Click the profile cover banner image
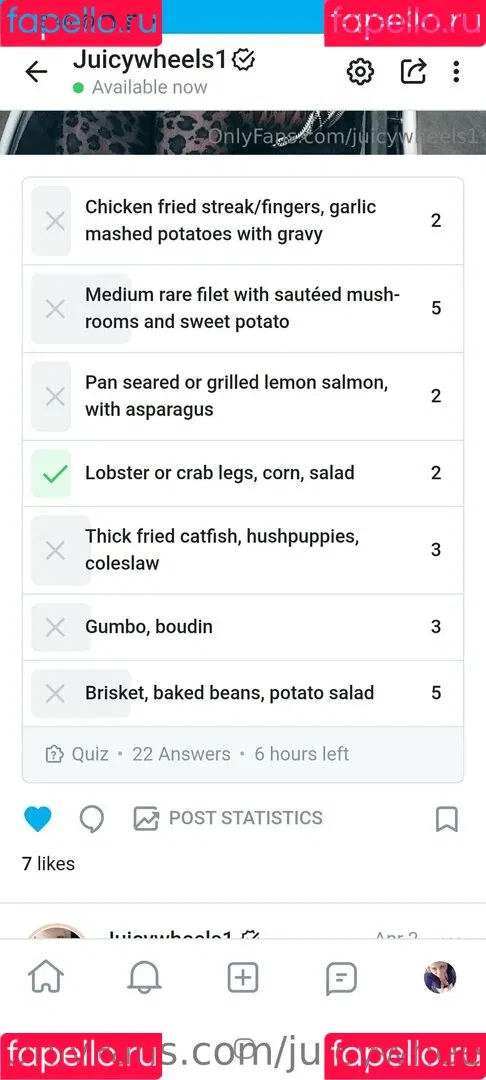Screen dimensions: 486x1080 click(x=243, y=132)
